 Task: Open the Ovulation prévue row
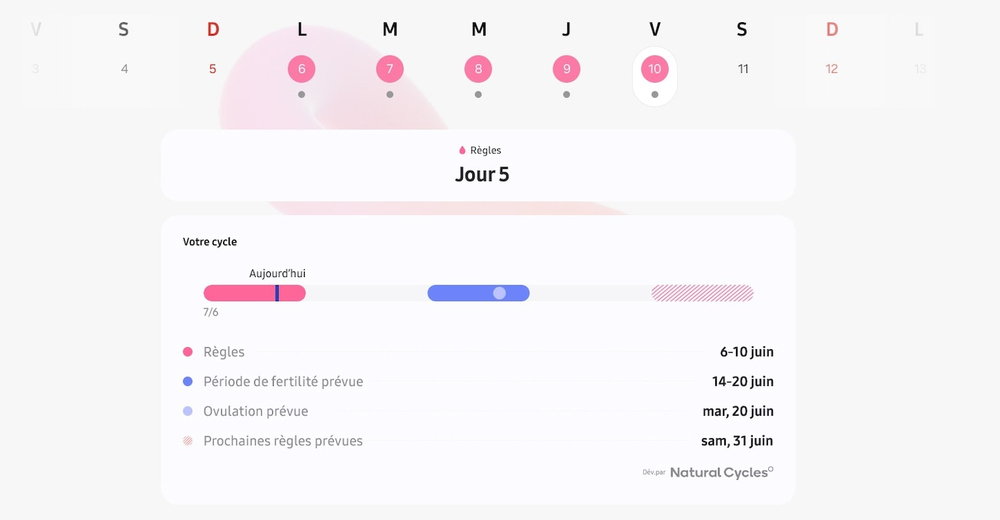pos(478,411)
